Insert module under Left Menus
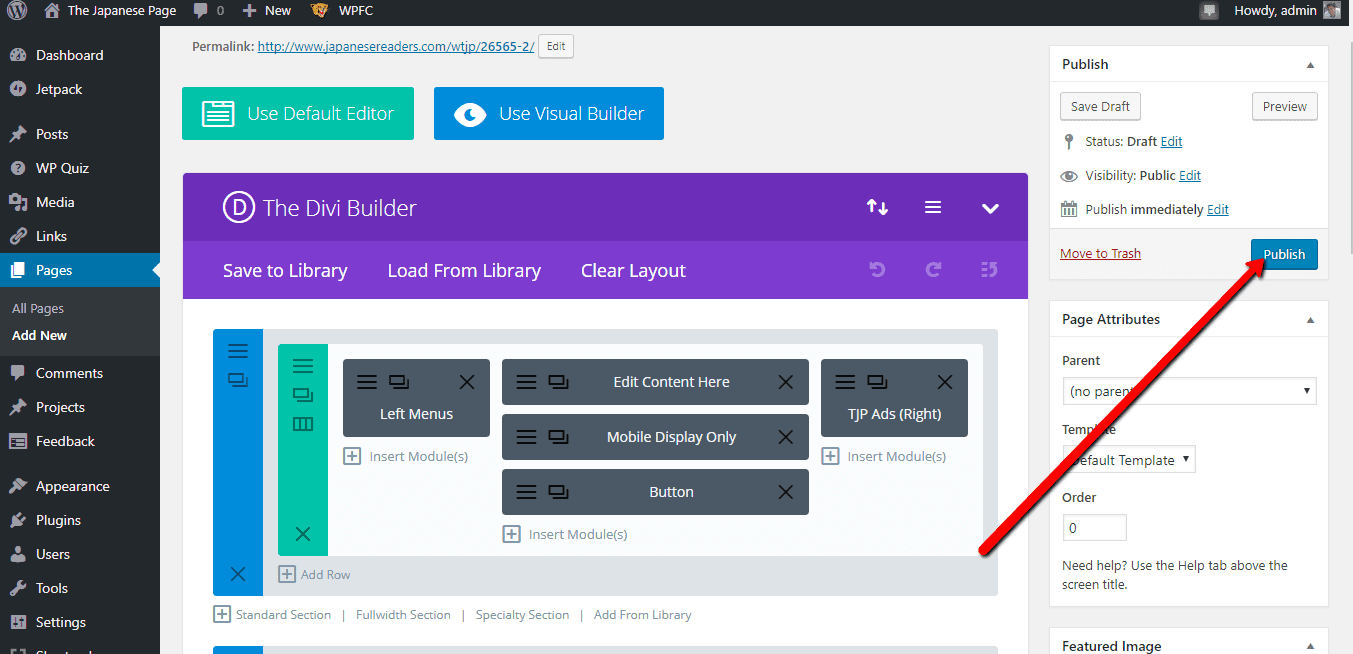Screen dimensions: 1353x654 (406, 456)
